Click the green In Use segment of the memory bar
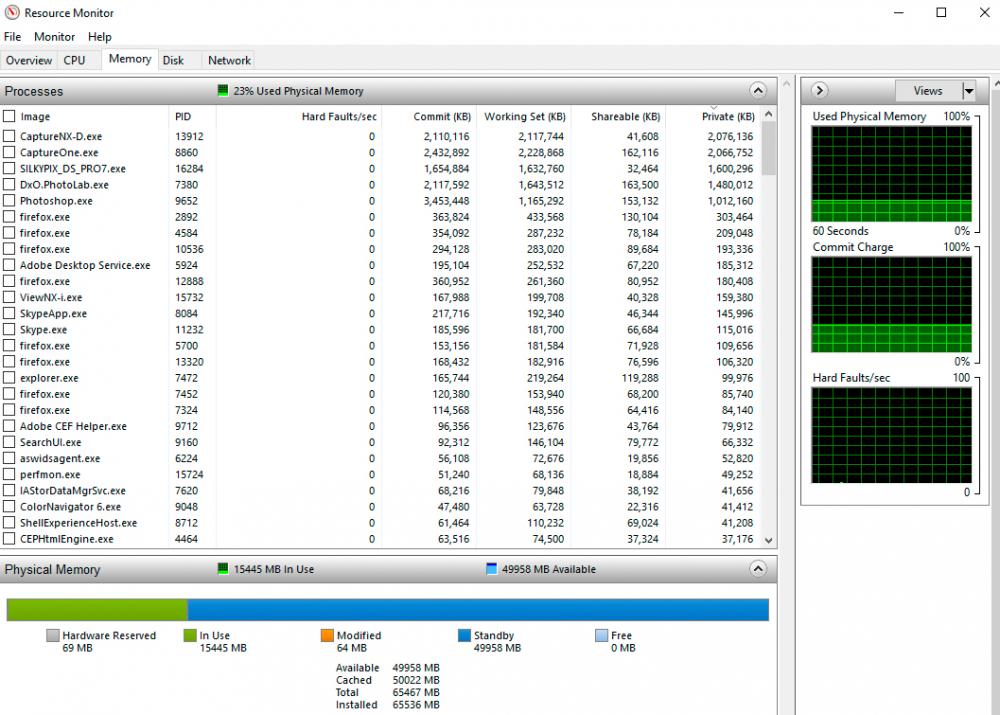 click(97, 610)
